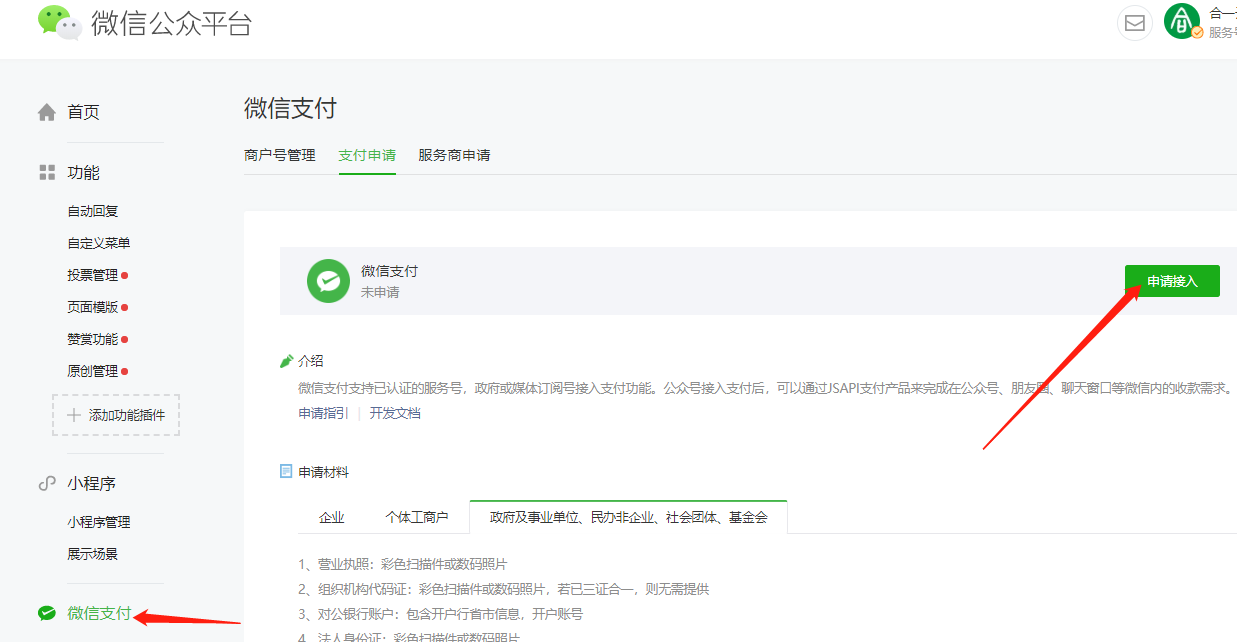Viewport: 1237px width, 642px height.
Task: Switch to the 服务商申请 tab
Action: [x=454, y=155]
